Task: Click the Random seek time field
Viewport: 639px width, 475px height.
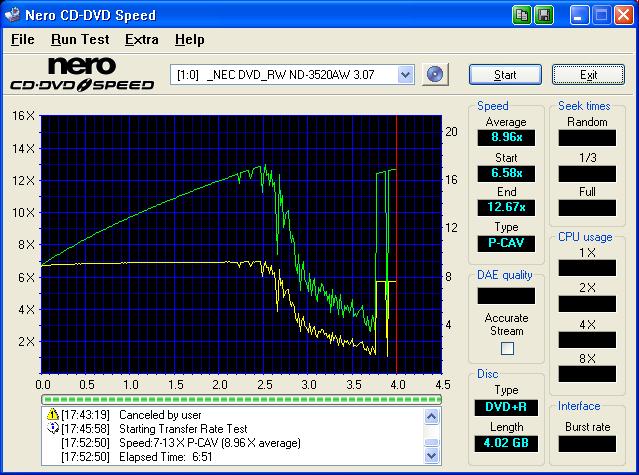Action: (587, 138)
